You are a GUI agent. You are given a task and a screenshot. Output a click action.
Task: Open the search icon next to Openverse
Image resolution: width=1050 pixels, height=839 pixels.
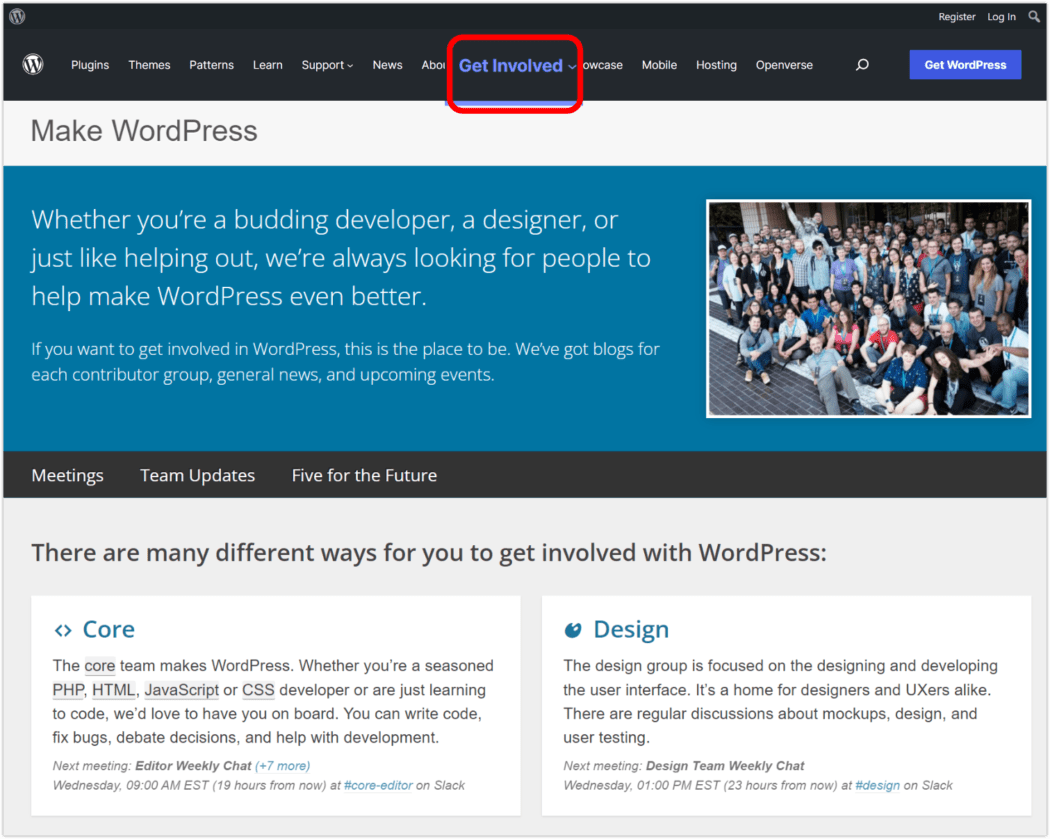tap(862, 64)
